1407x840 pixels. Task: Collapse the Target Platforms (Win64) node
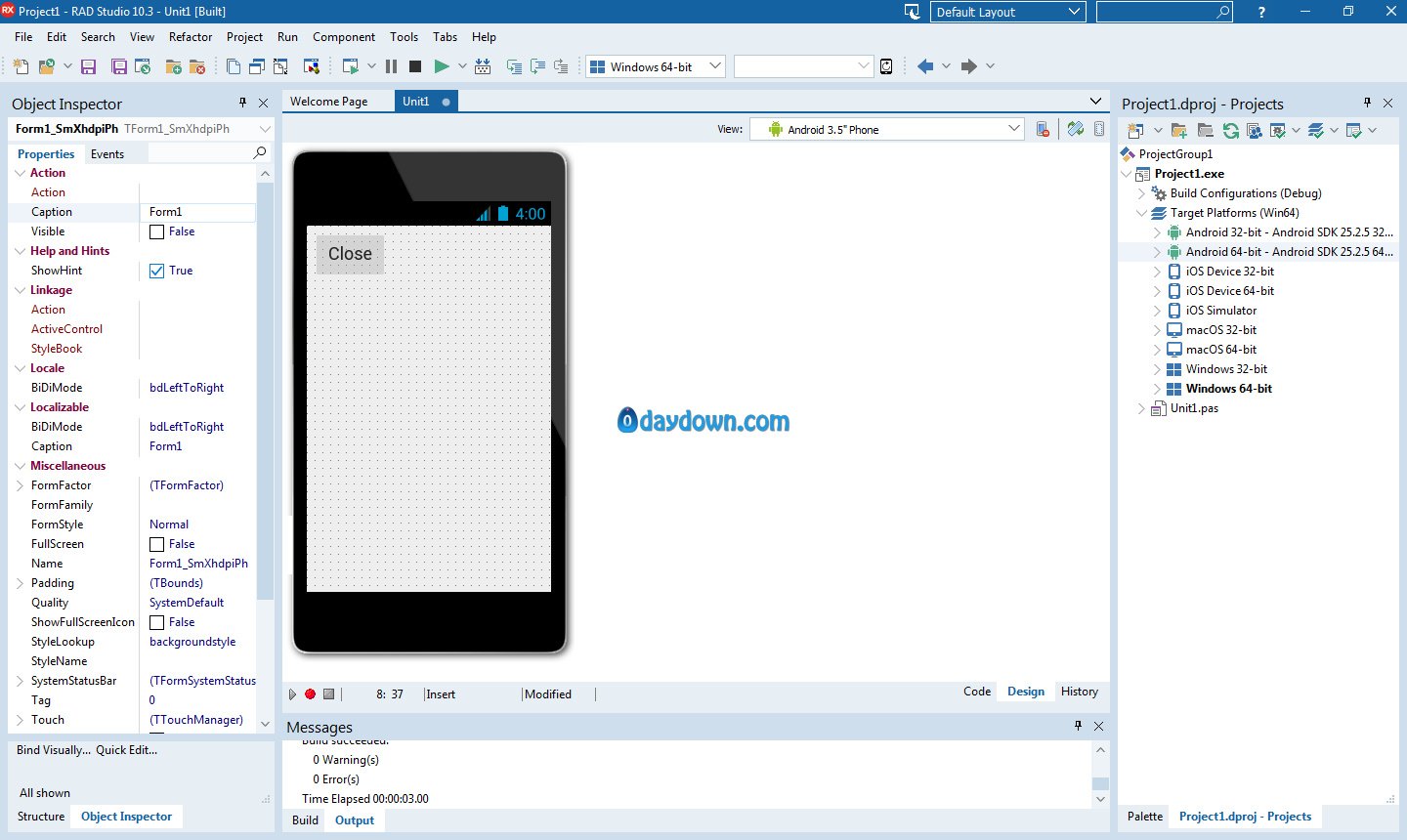pyautogui.click(x=1141, y=213)
